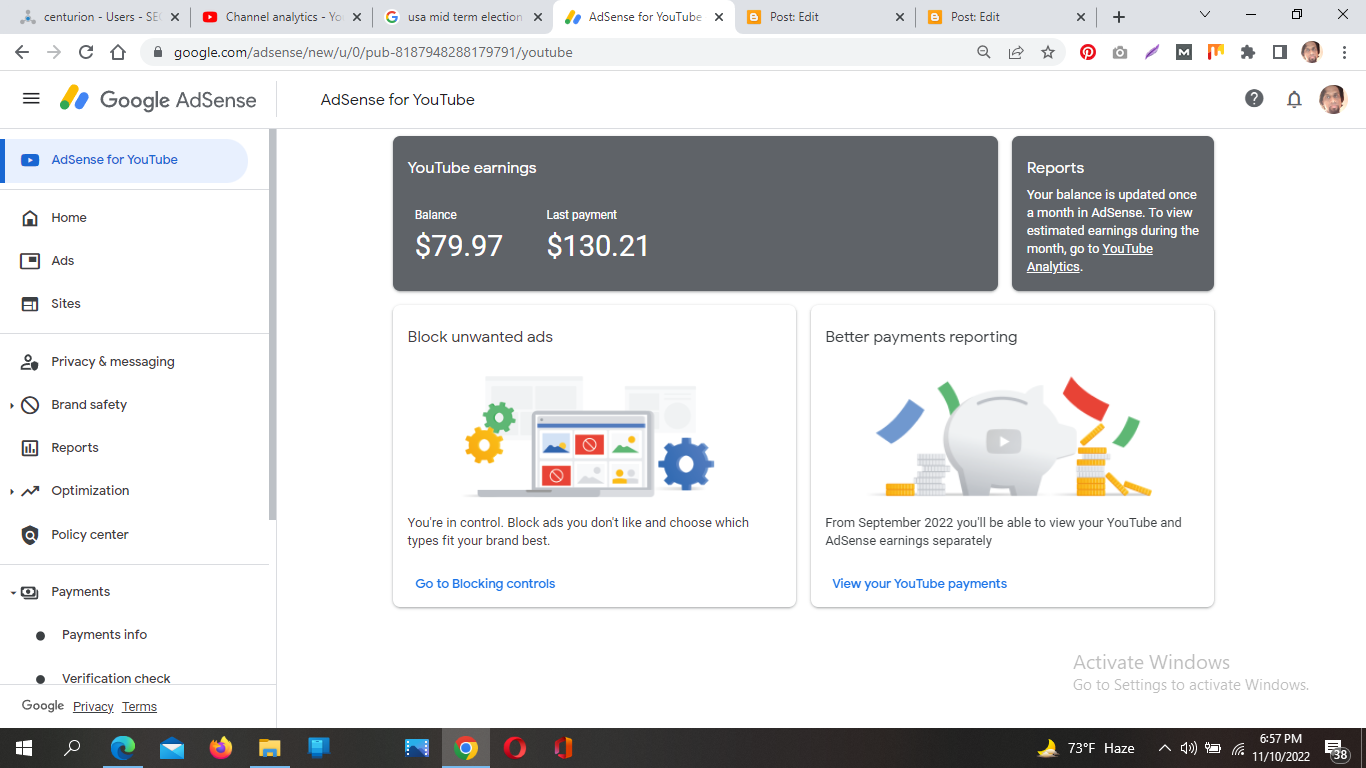1366x768 pixels.
Task: Expand the Brand safety arrow
Action: tap(11, 406)
